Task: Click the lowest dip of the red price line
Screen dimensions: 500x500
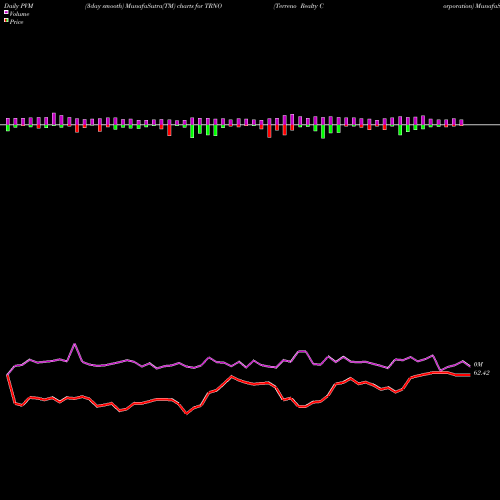Action: pyautogui.click(x=186, y=414)
